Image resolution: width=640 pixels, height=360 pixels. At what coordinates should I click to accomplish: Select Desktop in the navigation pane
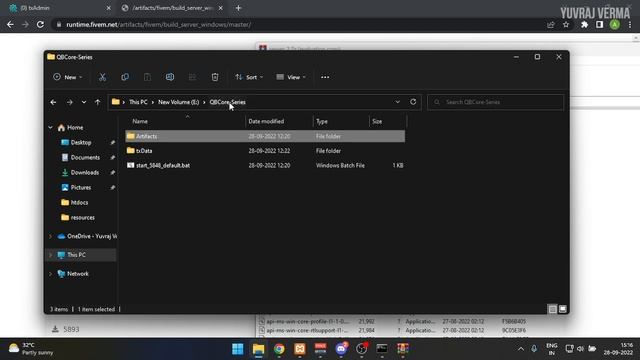click(81, 142)
